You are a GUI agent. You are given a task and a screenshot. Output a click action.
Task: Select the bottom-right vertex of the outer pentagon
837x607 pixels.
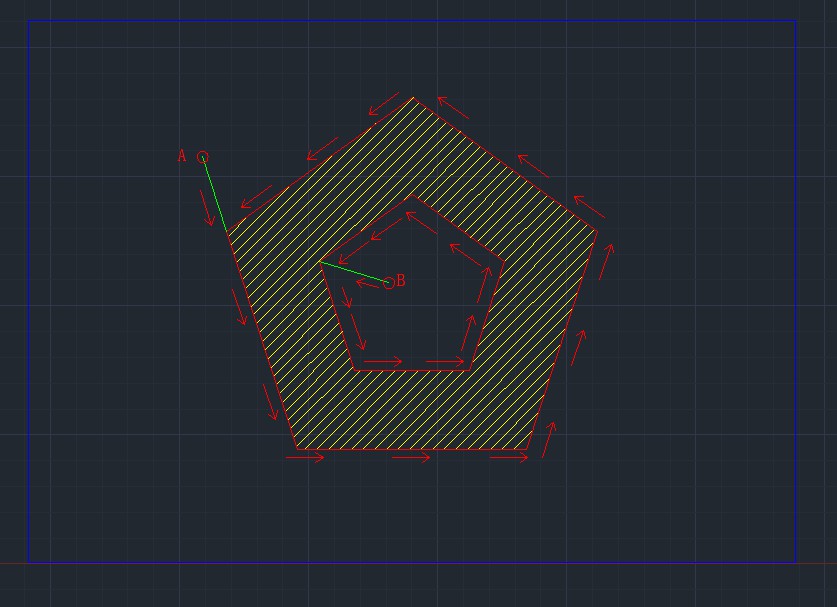[x=528, y=449]
